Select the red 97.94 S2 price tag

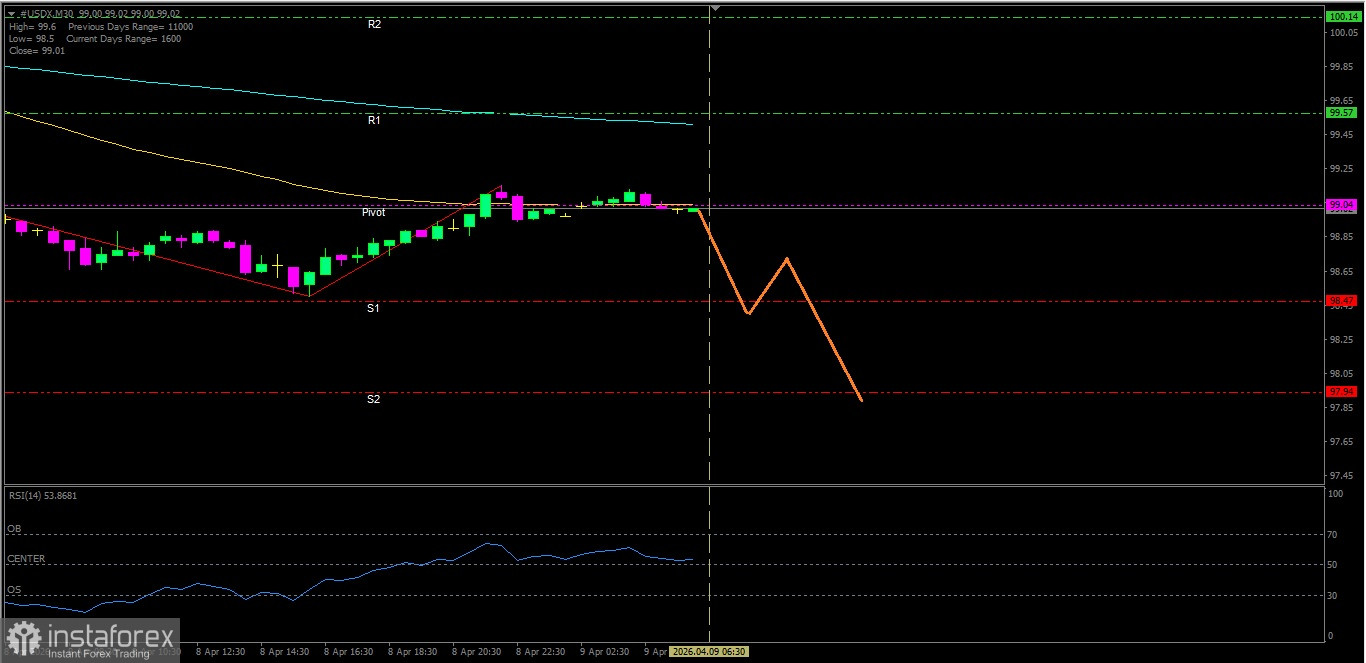1340,391
